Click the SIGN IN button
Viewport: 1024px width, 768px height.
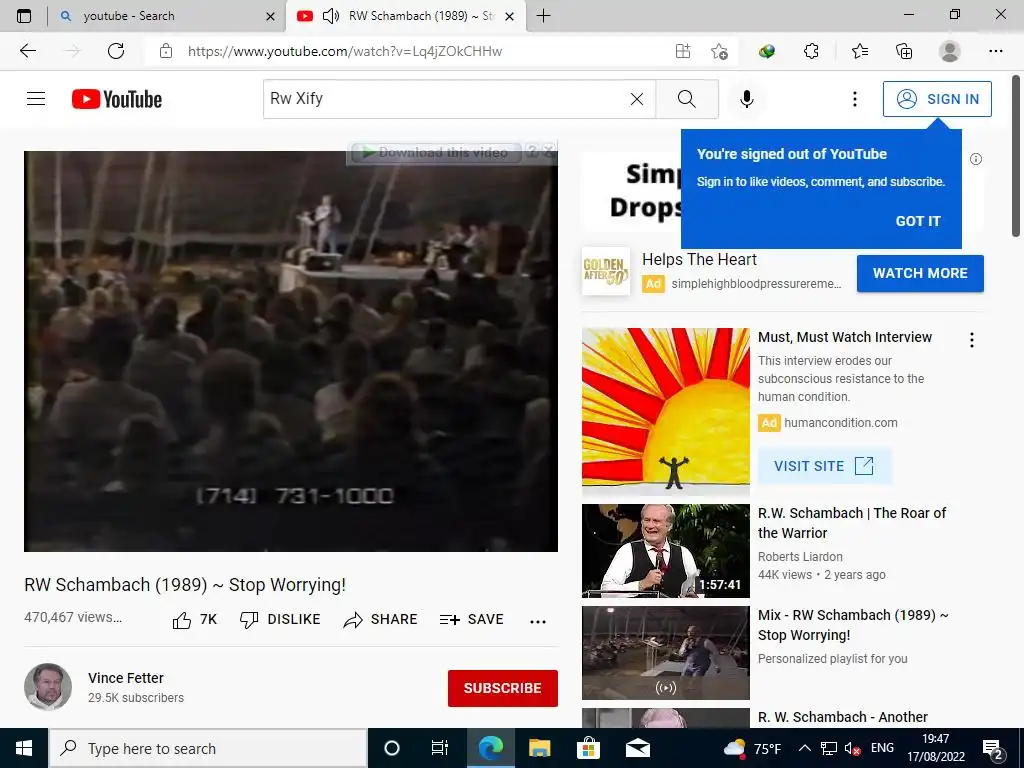click(937, 99)
